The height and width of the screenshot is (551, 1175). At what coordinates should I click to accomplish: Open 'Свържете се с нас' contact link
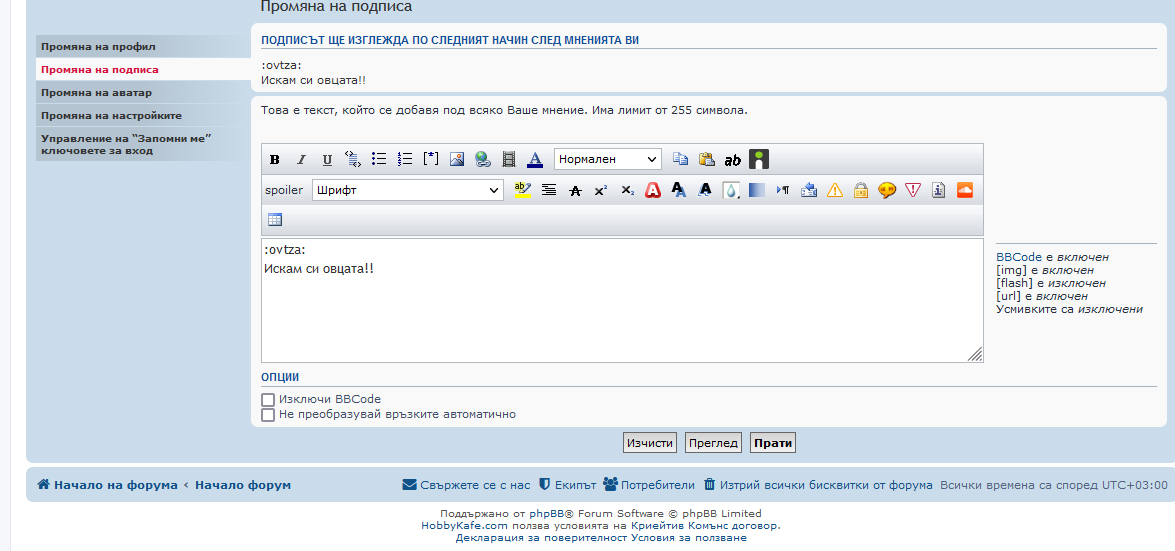point(466,485)
